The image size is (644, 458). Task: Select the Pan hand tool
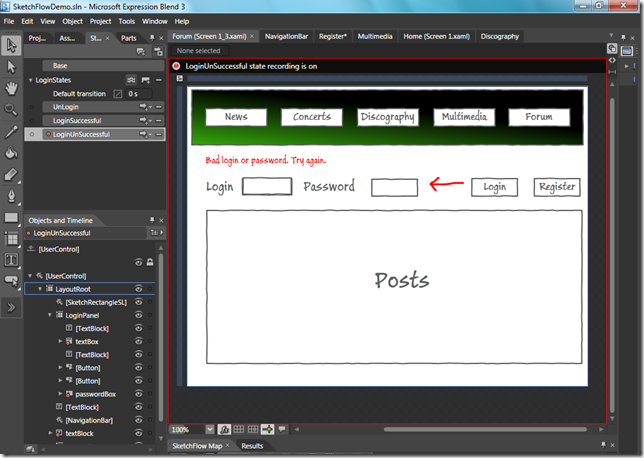pos(11,87)
